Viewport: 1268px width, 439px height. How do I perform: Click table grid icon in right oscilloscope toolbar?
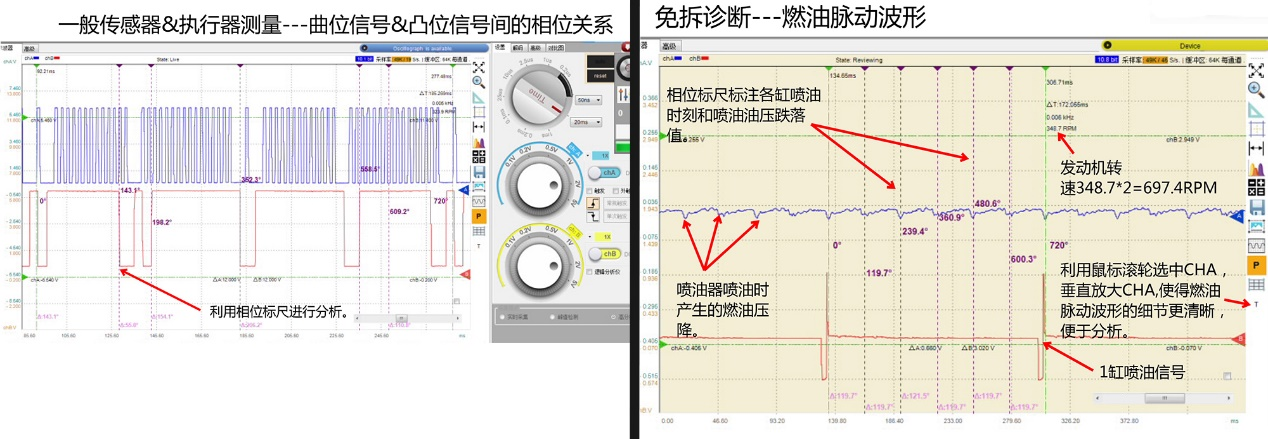coord(1256,285)
